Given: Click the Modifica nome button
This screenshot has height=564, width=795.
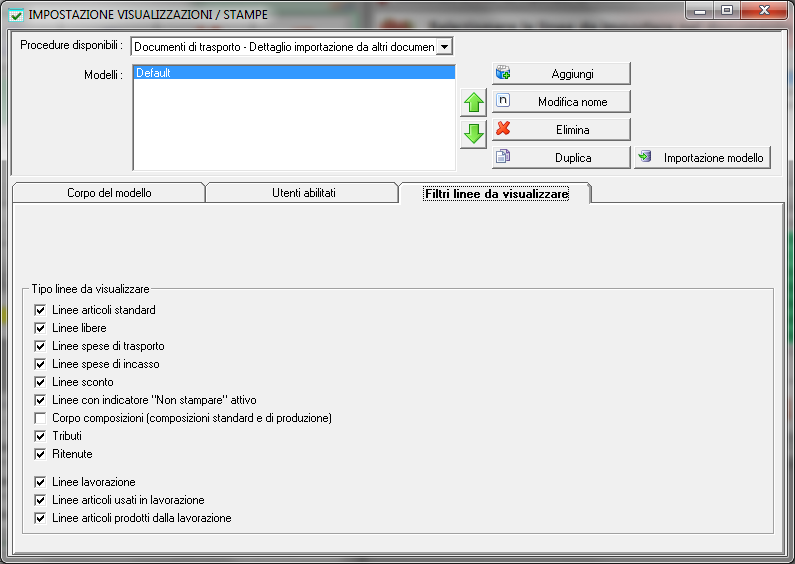Looking at the screenshot, I should pos(561,101).
